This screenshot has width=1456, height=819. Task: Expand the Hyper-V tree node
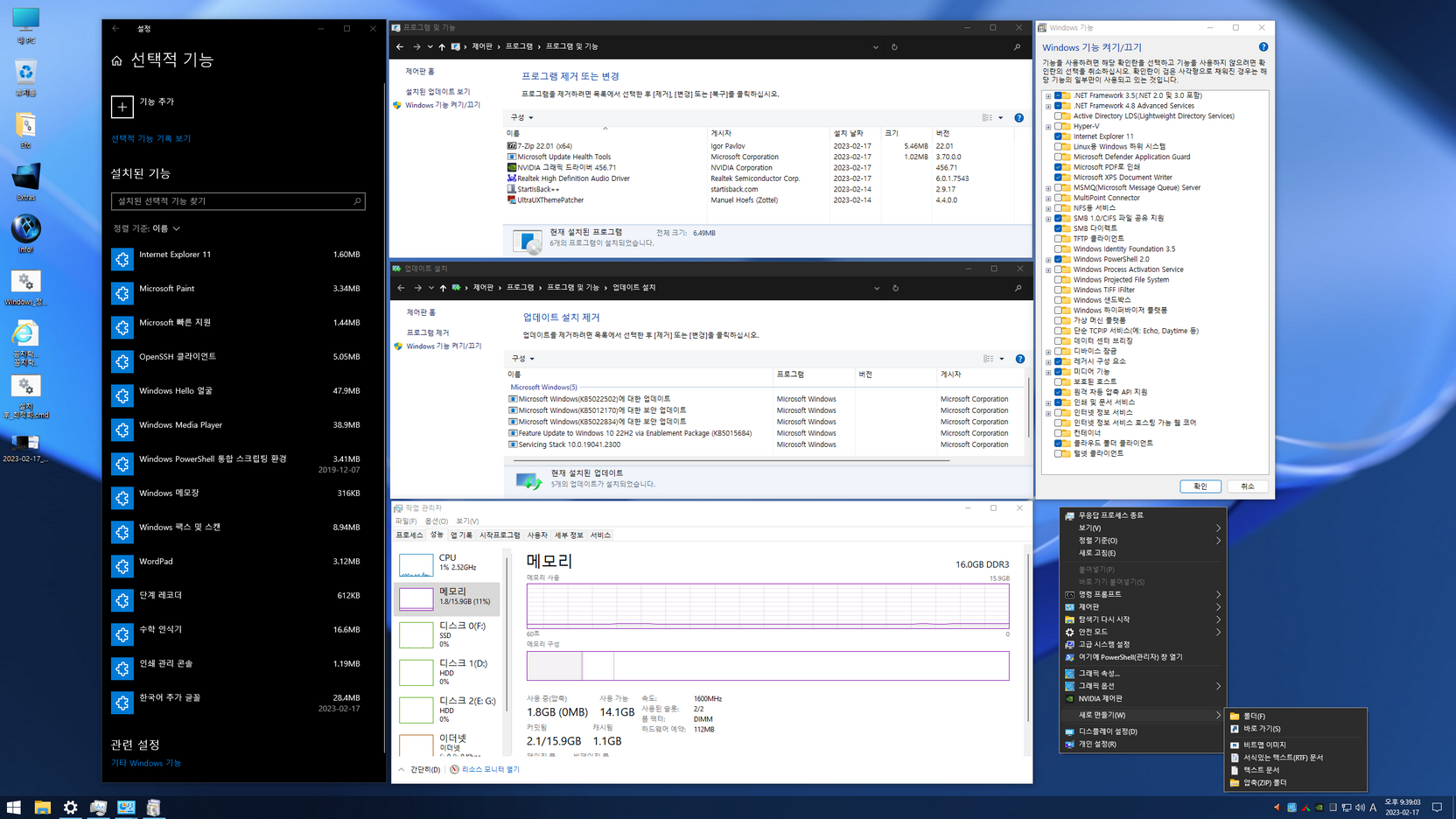pyautogui.click(x=1048, y=127)
